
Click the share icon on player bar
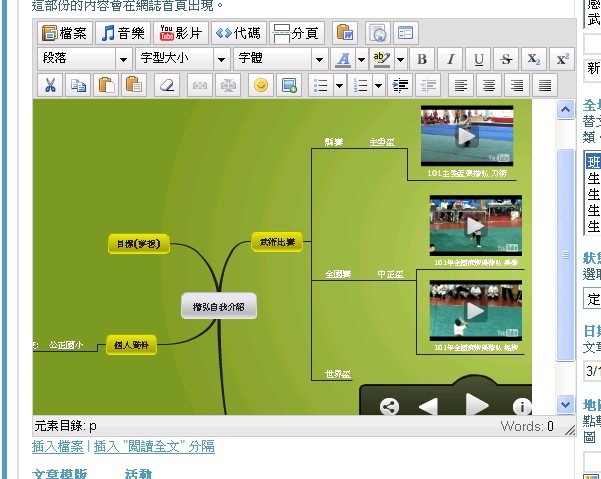pos(389,406)
